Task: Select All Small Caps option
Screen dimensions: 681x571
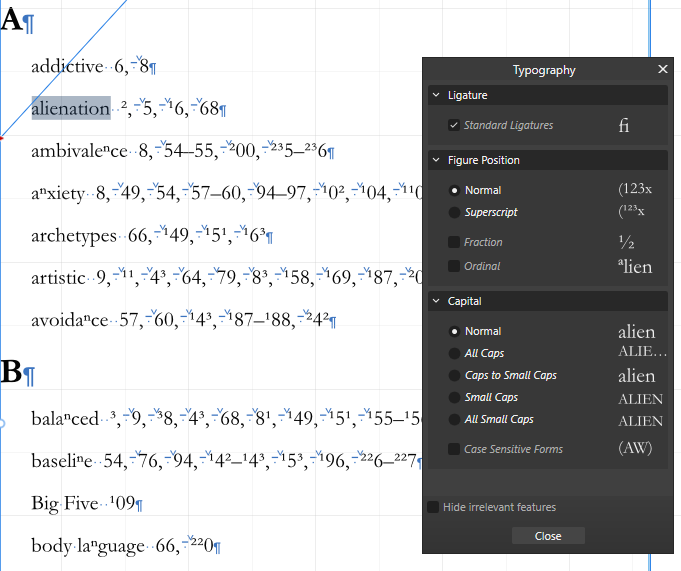Action: click(x=454, y=419)
